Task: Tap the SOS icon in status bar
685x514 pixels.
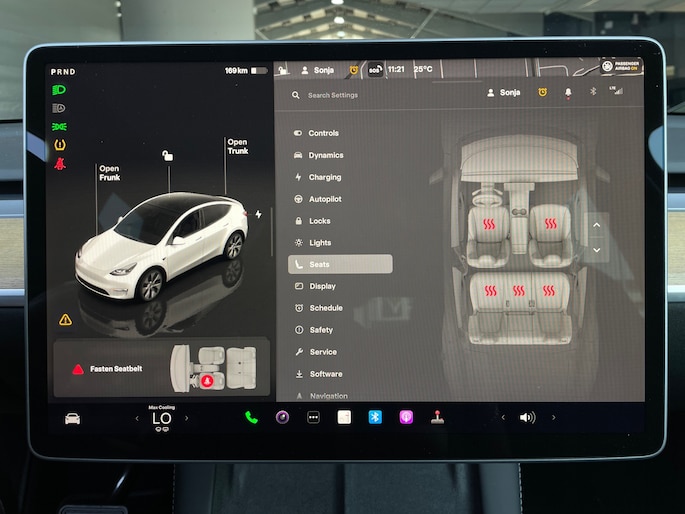Action: coord(375,70)
